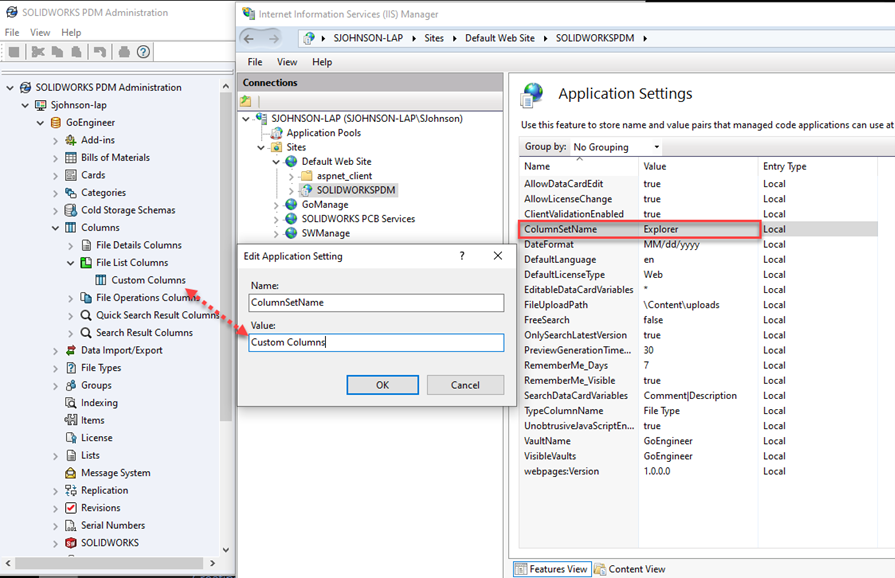Switch to the Content View tab
895x578 pixels.
(x=630, y=569)
